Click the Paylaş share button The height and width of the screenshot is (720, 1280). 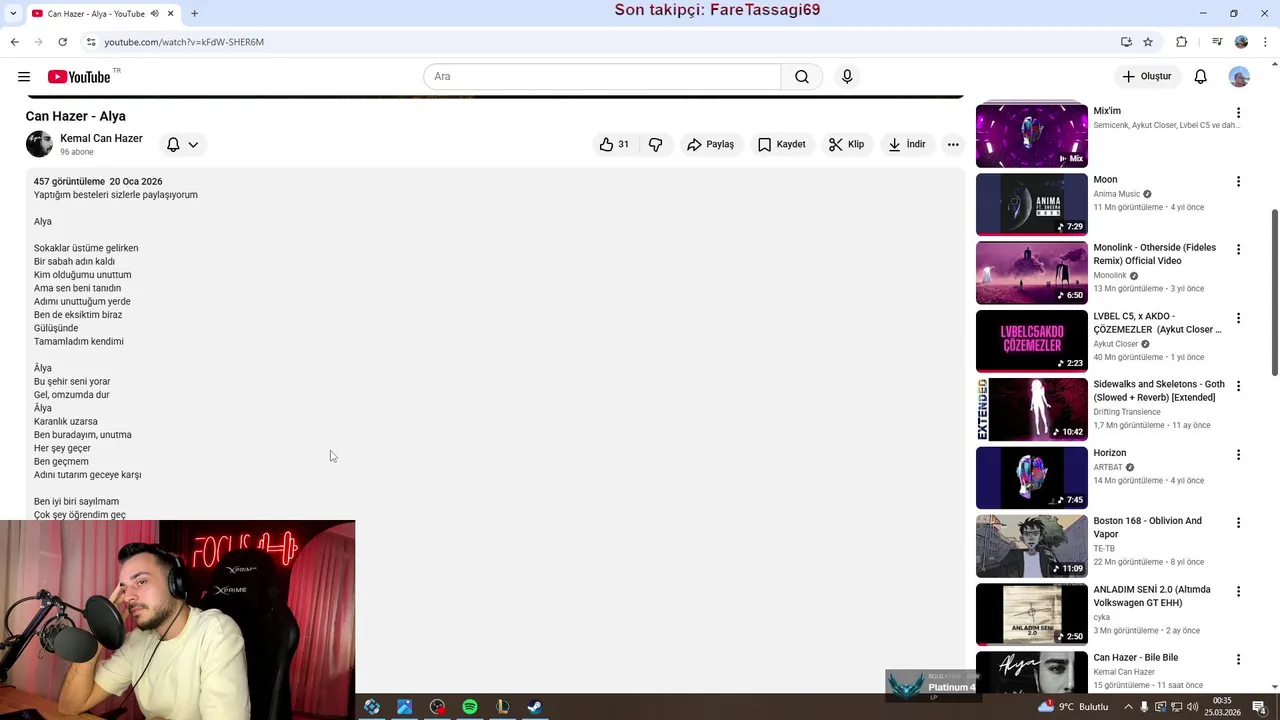point(710,145)
